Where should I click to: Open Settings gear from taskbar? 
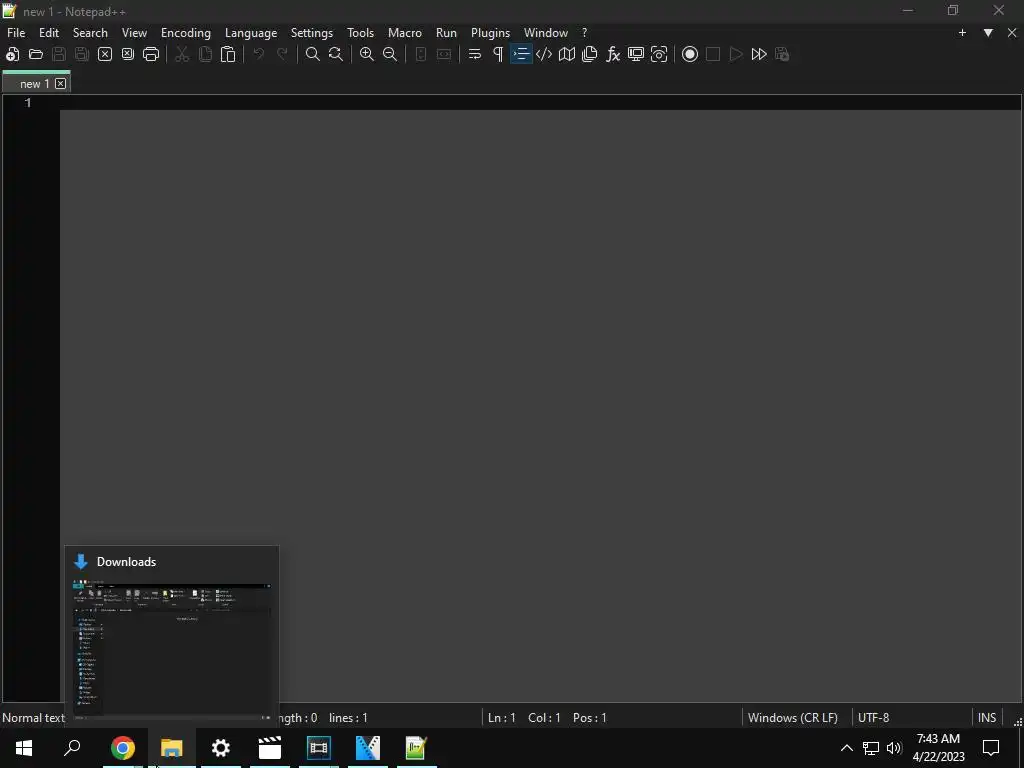coord(221,748)
